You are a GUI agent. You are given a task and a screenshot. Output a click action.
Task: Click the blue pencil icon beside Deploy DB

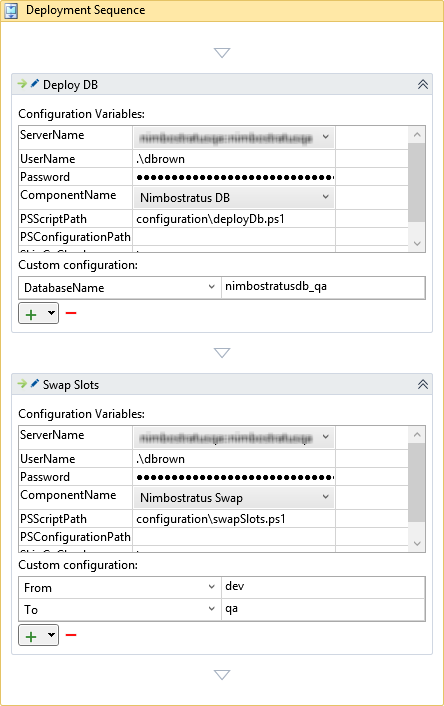click(x=34, y=83)
